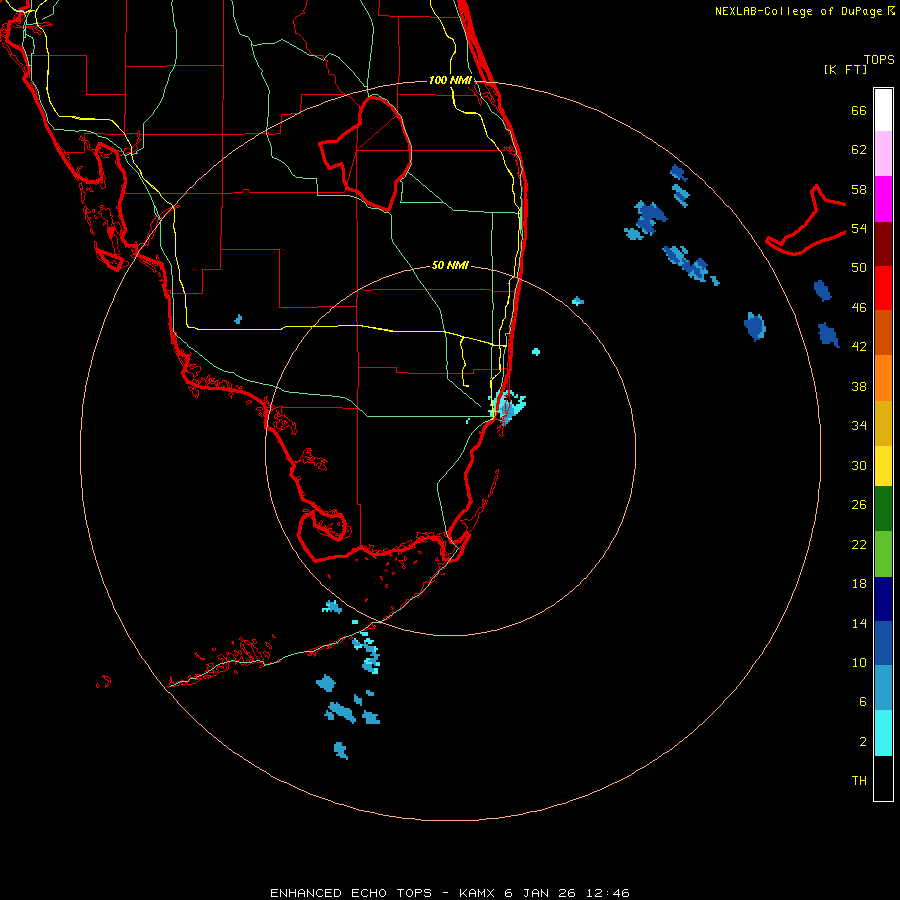Click the 46 value on the legend
900x900 pixels.
[859, 308]
